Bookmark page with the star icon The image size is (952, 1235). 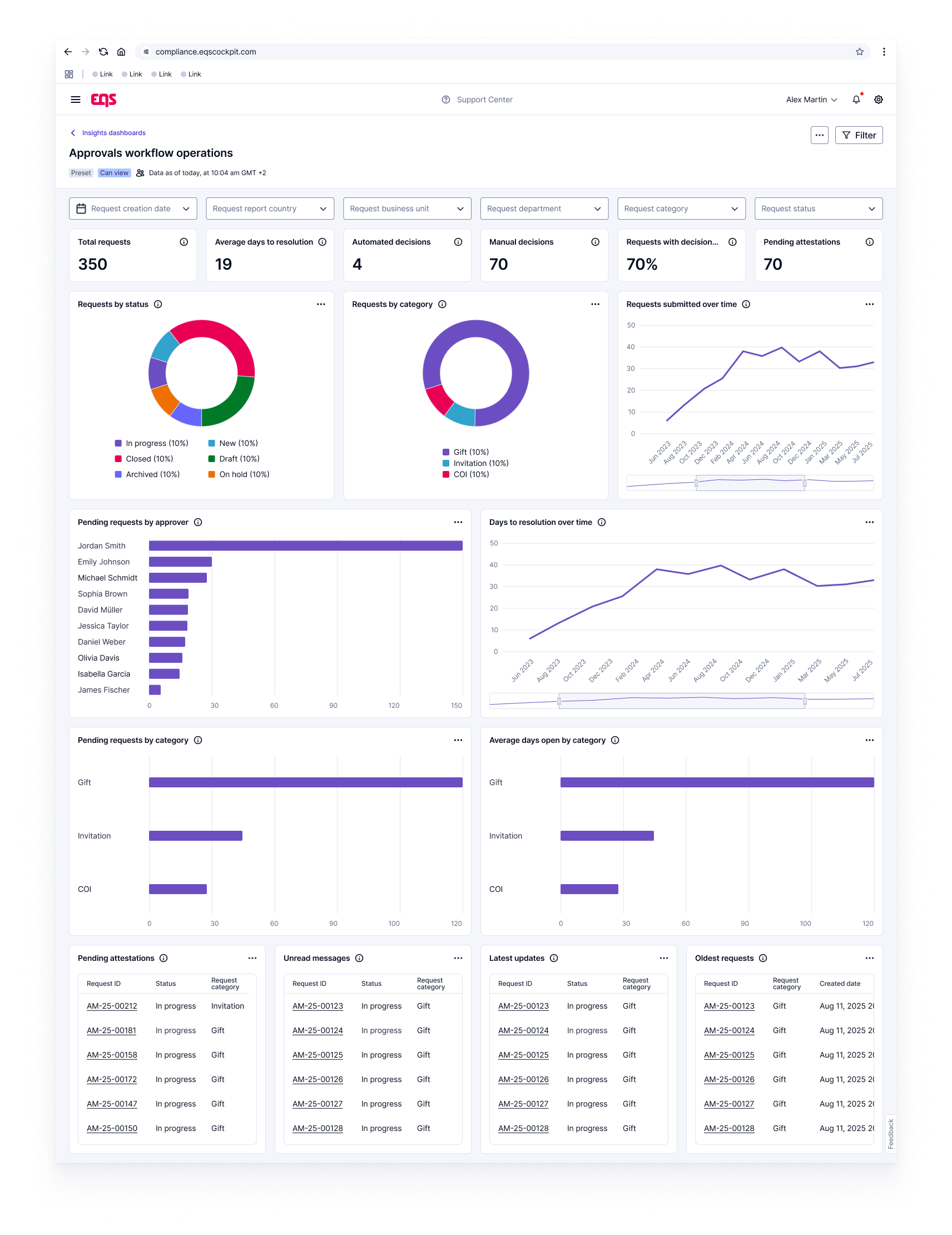[x=859, y=52]
